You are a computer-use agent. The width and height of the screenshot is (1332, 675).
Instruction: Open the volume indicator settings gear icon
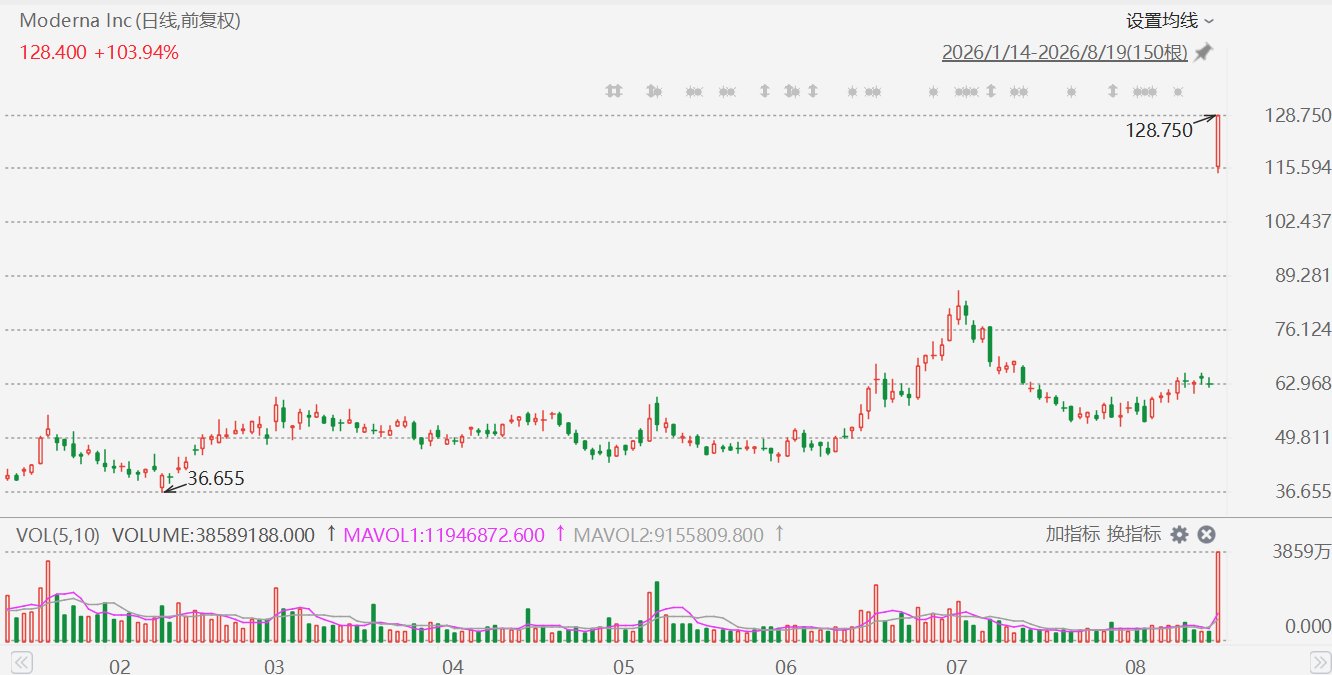pos(1180,535)
